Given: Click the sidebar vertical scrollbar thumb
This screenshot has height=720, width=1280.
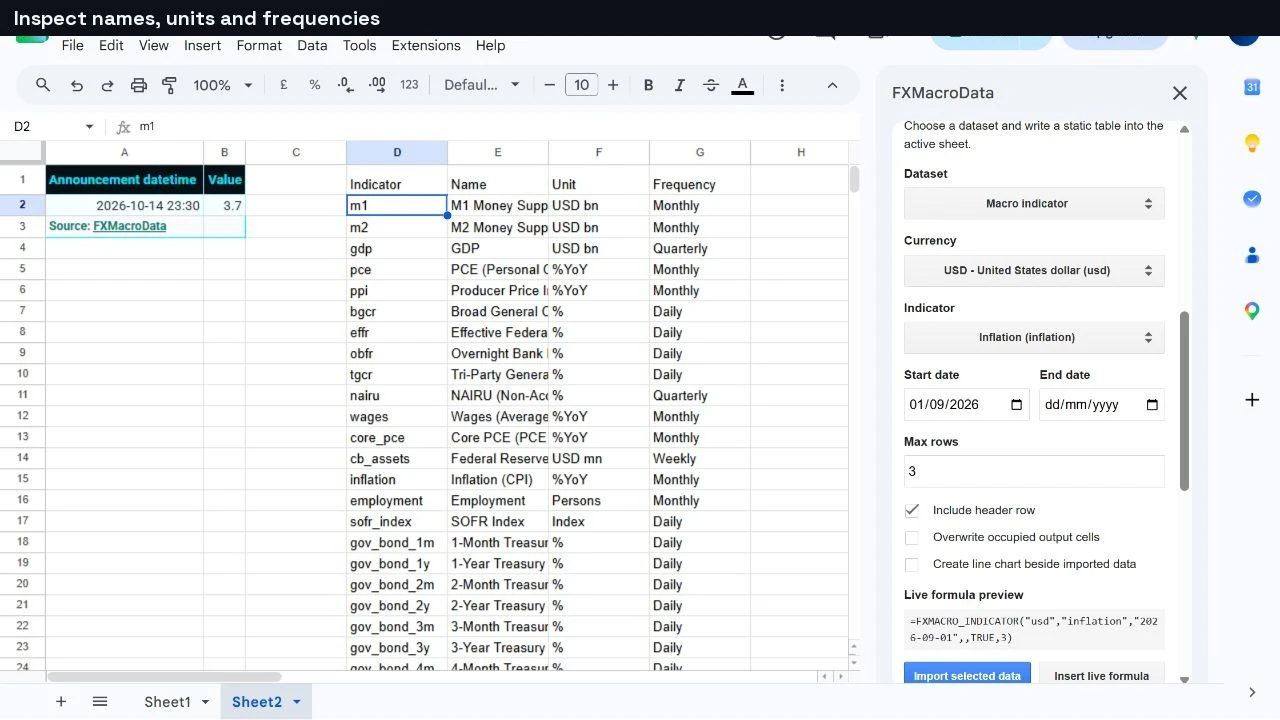Looking at the screenshot, I should click(x=1185, y=401).
